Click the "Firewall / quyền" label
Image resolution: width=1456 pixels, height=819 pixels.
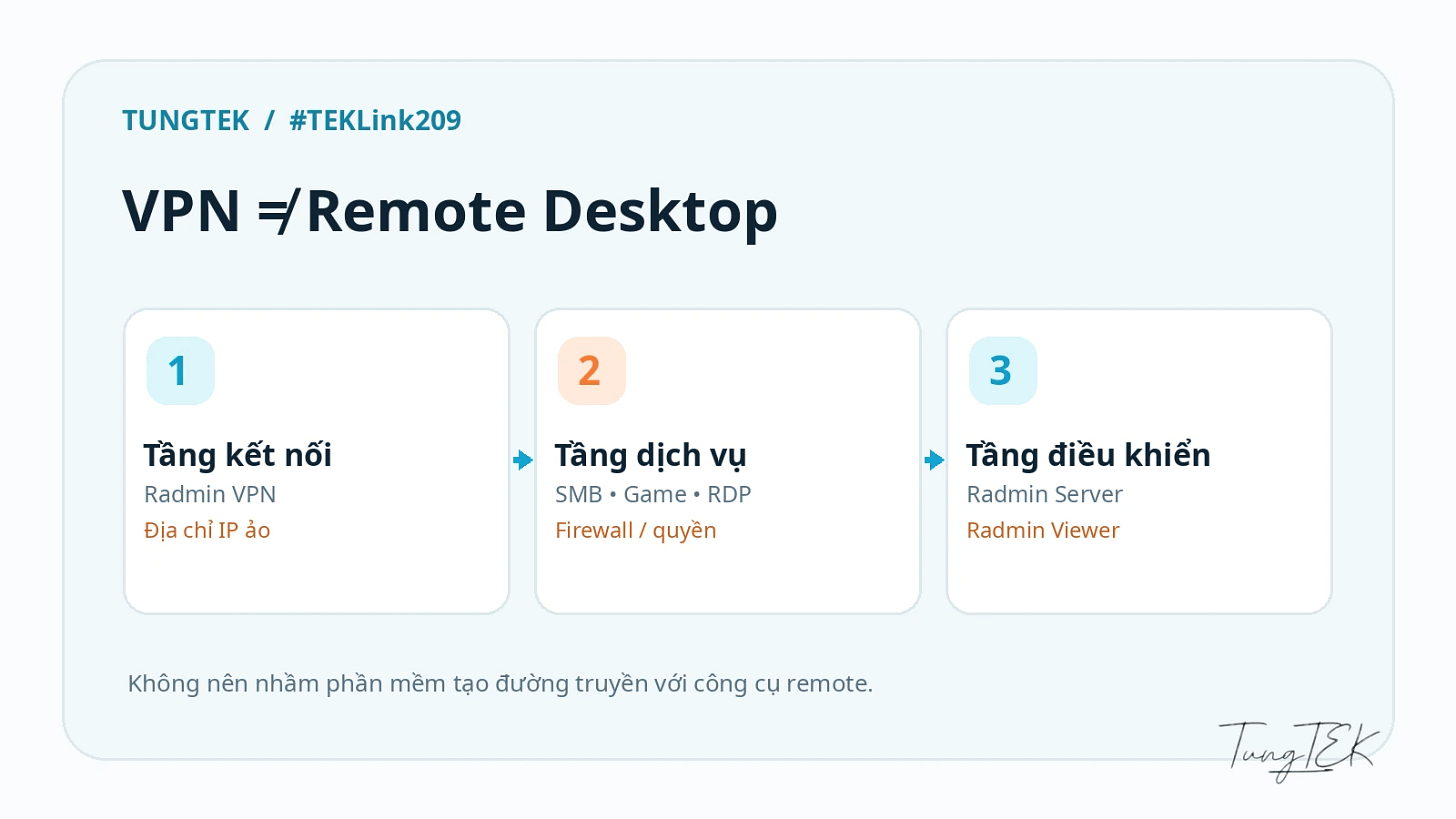coord(636,530)
